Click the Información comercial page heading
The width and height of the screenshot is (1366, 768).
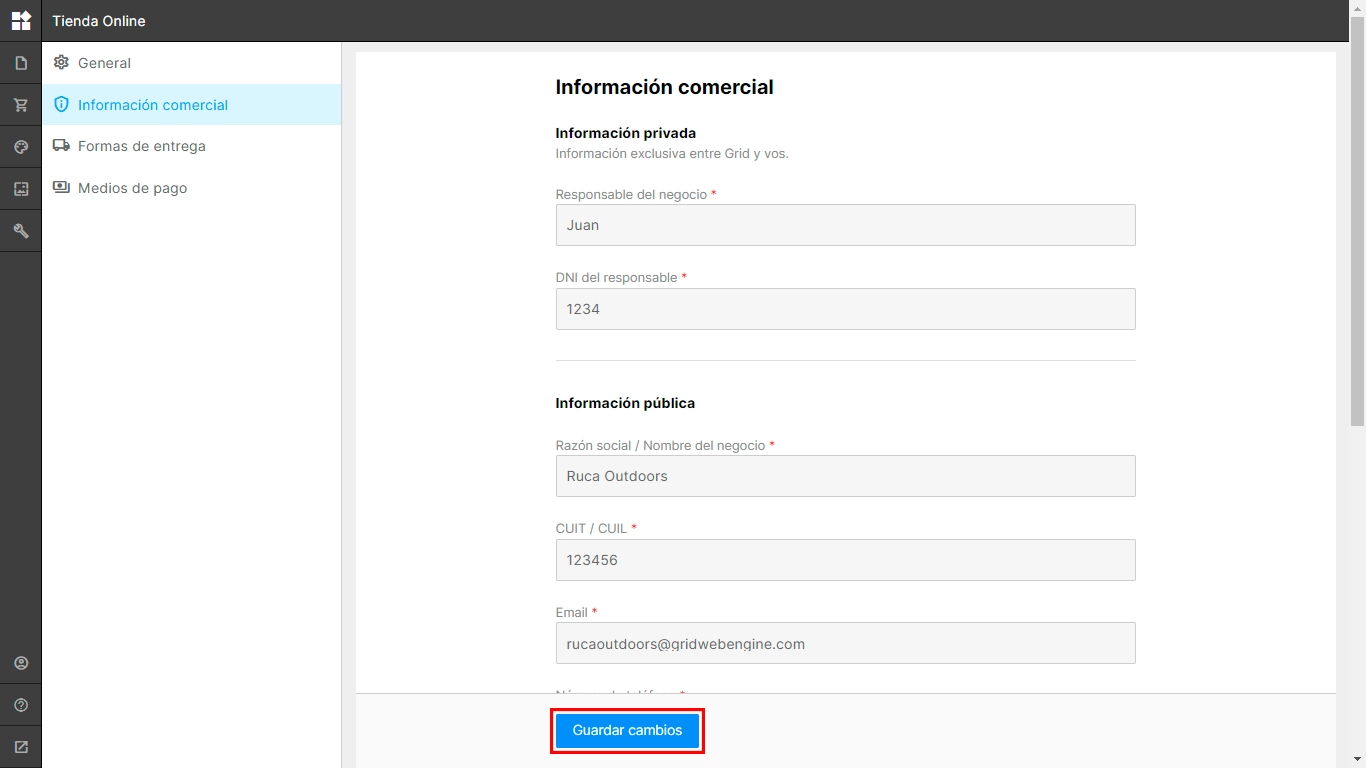664,87
